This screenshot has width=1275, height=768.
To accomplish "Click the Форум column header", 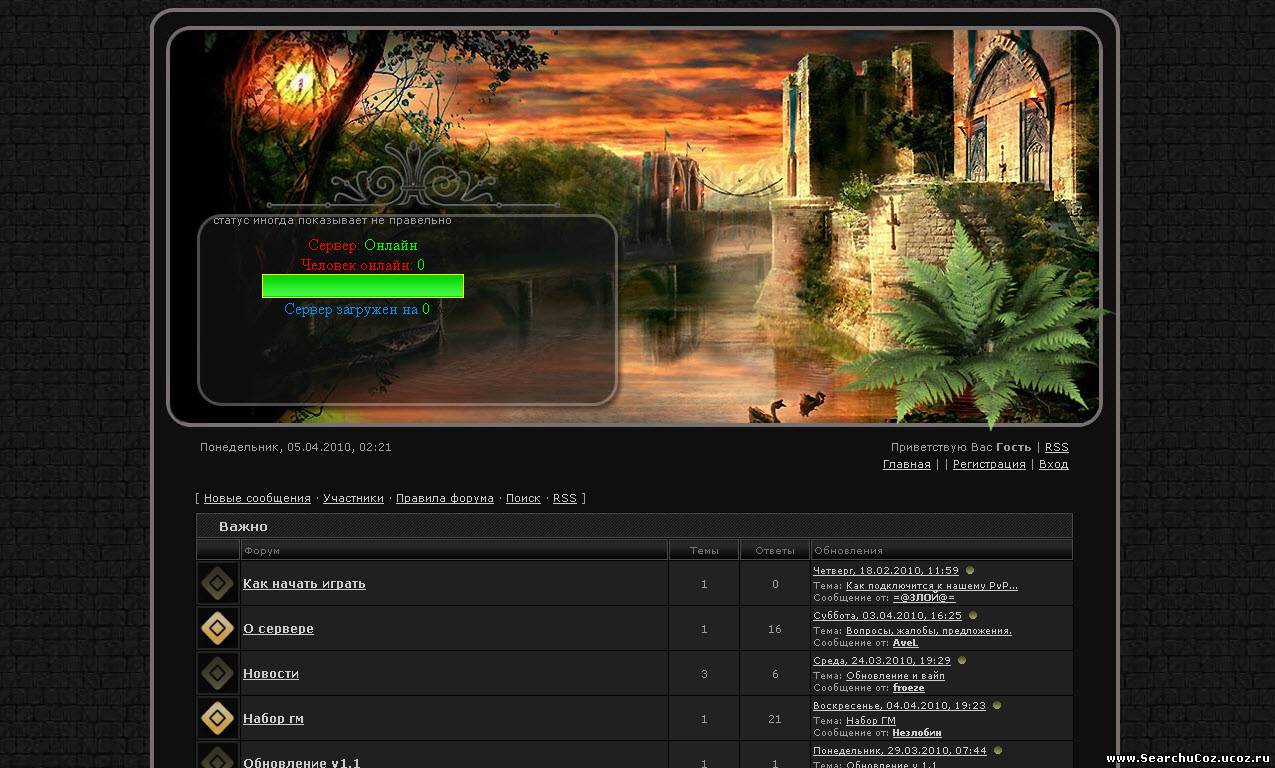I will 454,550.
